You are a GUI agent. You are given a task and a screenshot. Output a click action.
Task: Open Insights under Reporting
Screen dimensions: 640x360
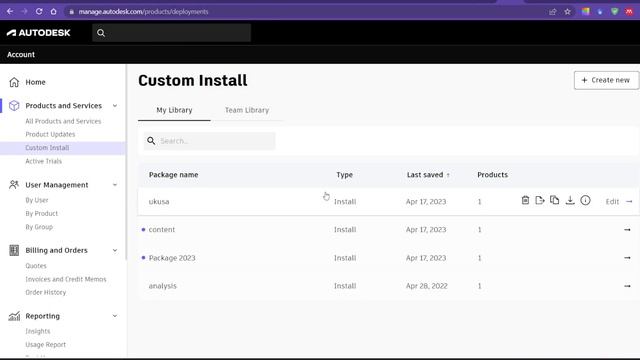click(x=38, y=331)
